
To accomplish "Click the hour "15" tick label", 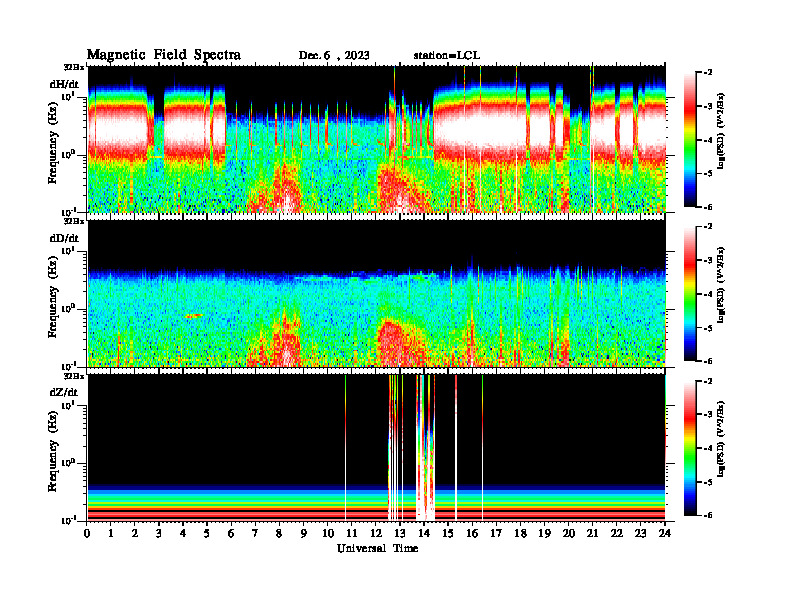I will pyautogui.click(x=448, y=534).
